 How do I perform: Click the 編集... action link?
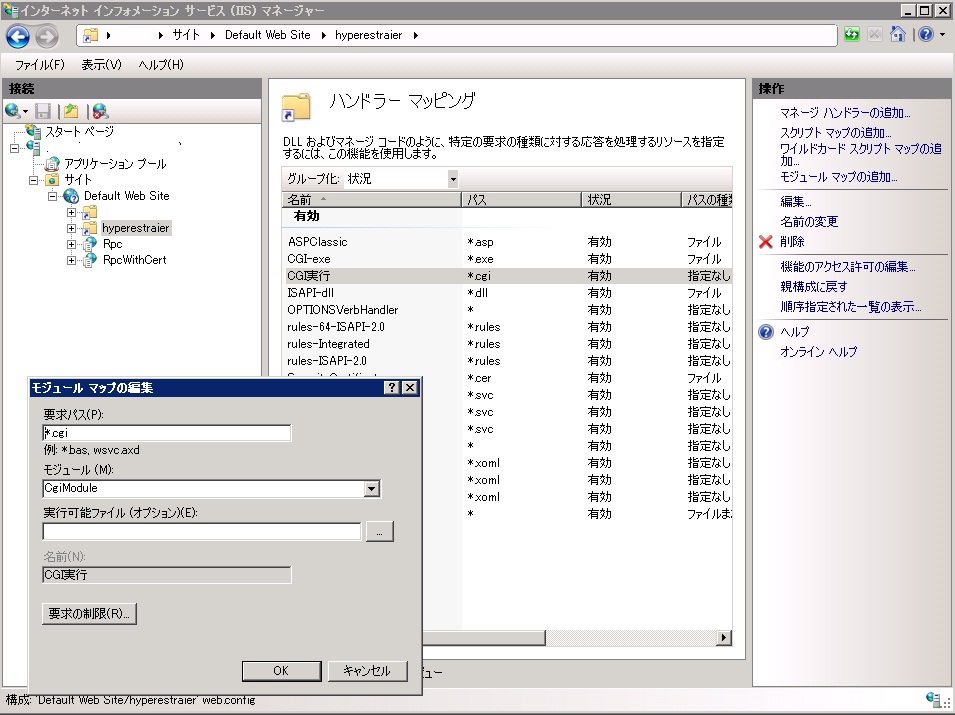click(795, 202)
